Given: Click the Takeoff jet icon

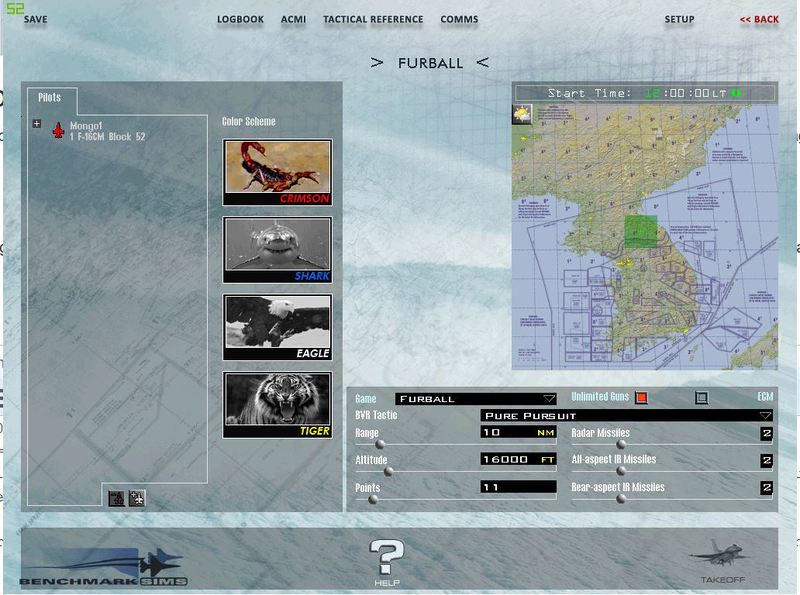Looking at the screenshot, I should point(722,560).
